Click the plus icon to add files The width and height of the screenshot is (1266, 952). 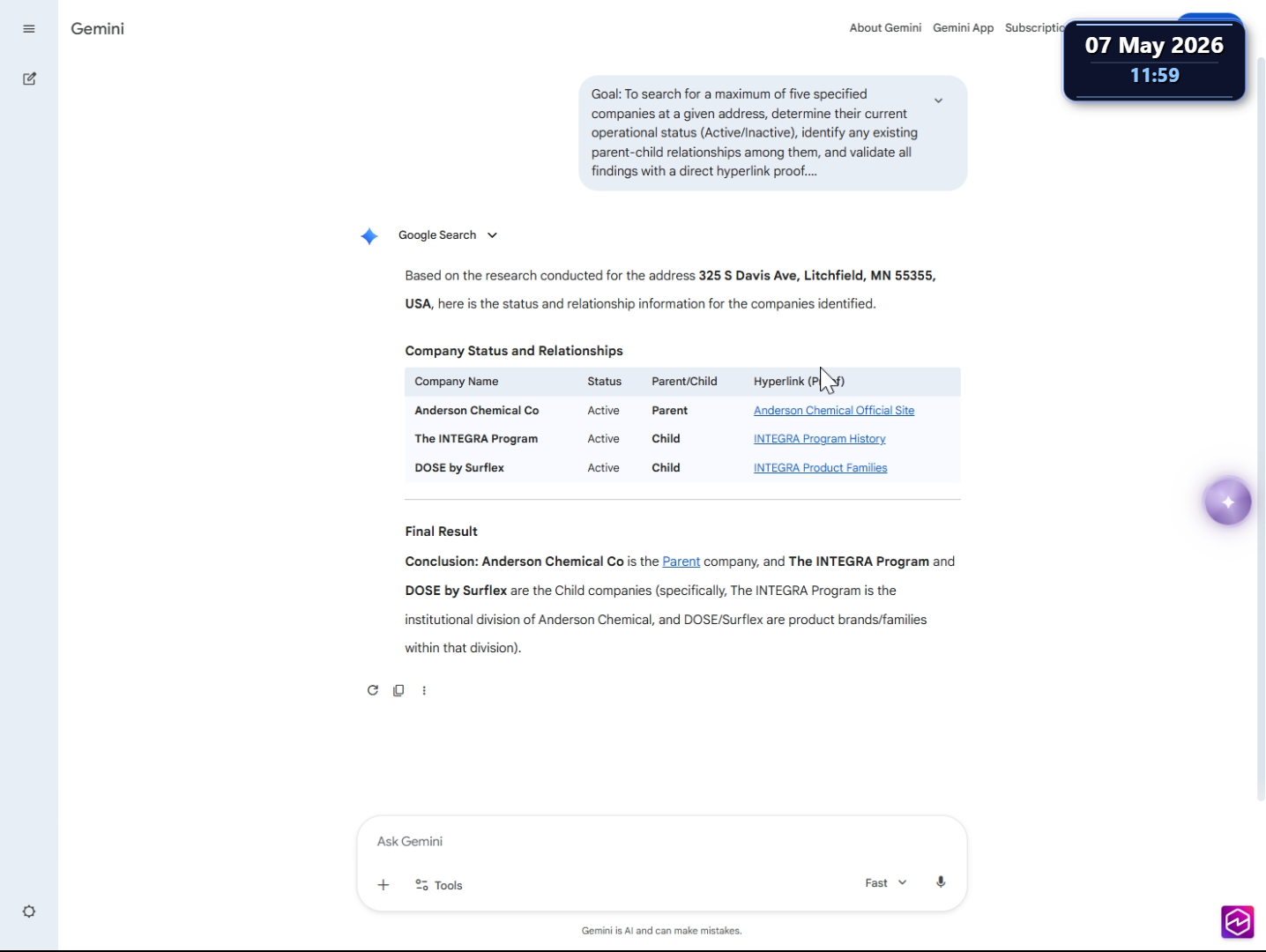click(x=384, y=885)
